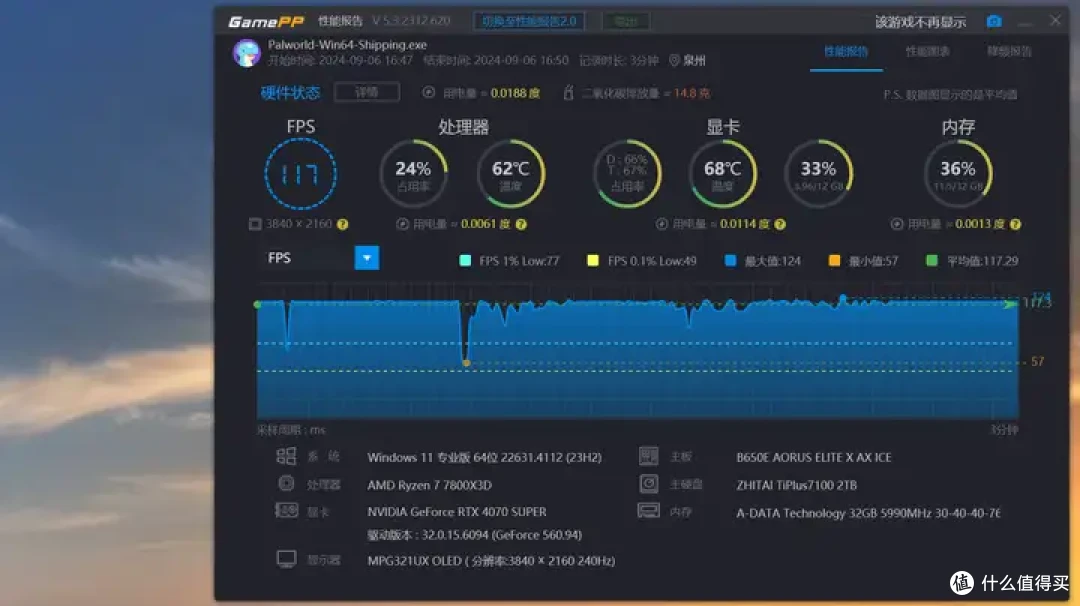This screenshot has height=606, width=1080.
Task: Click the AMD Ryzen 7 7800X3D text
Action: (429, 485)
